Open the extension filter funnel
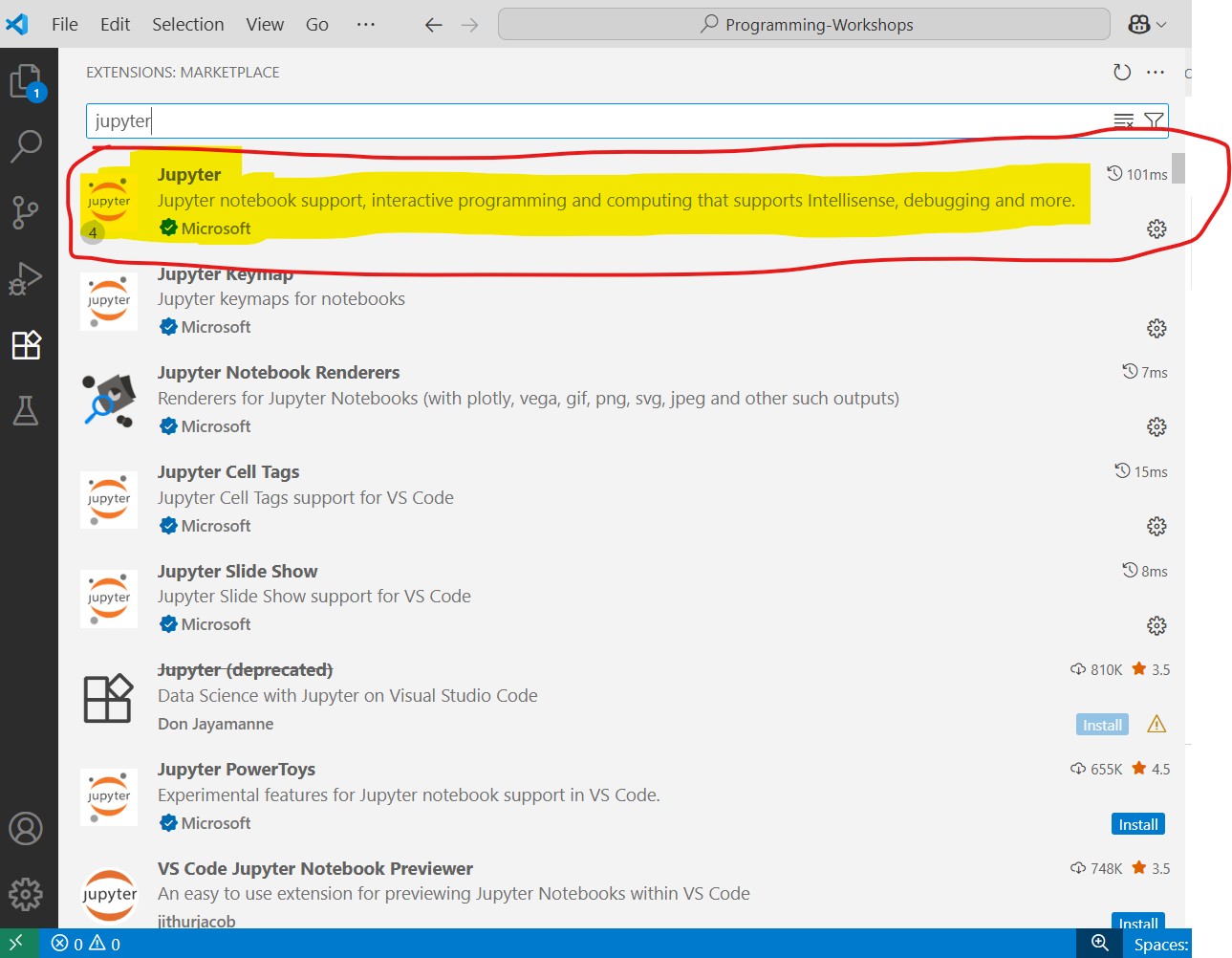This screenshot has width=1232, height=958. (x=1154, y=120)
